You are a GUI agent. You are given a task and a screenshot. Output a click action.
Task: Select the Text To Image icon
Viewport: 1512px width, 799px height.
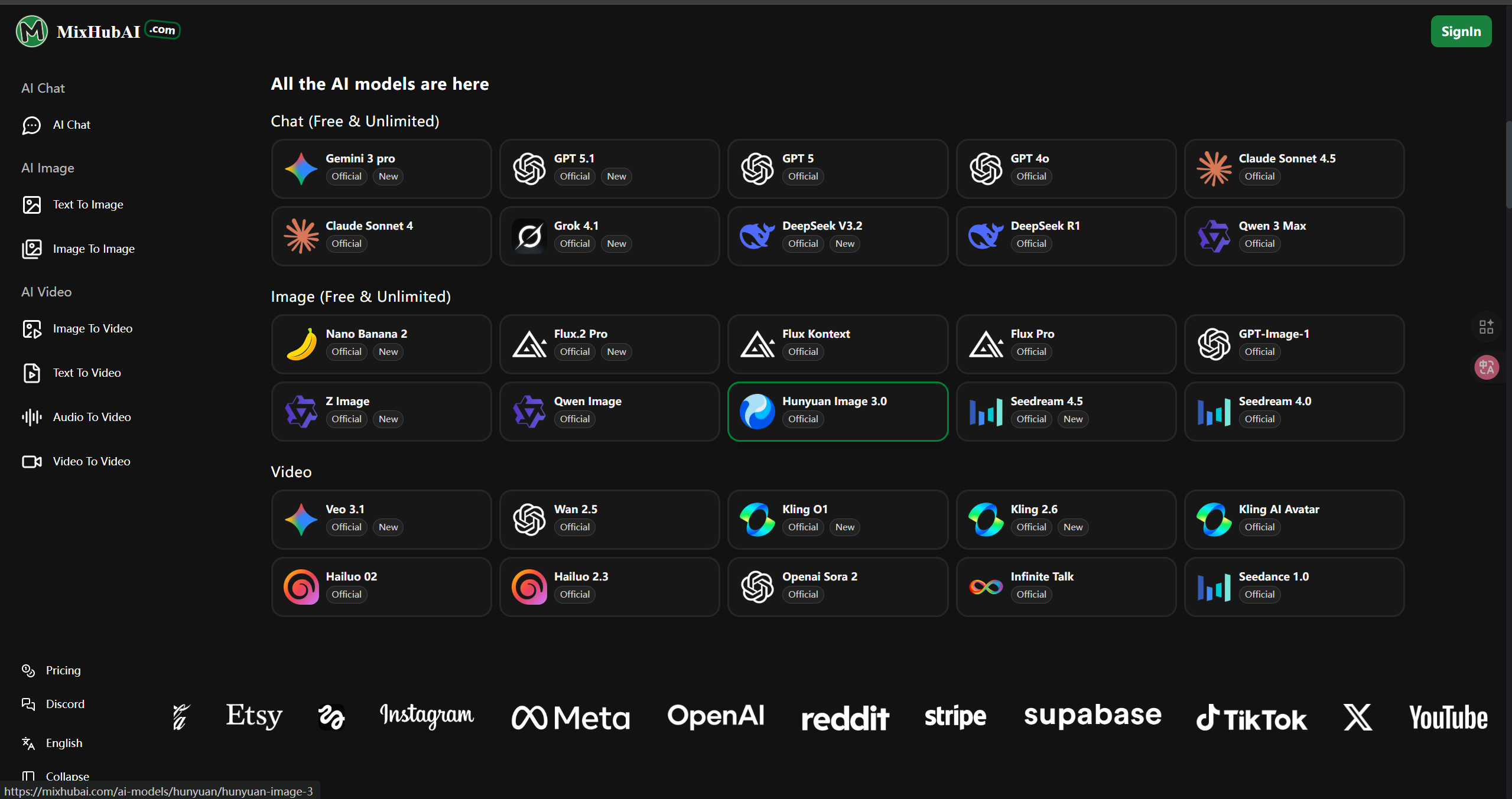click(31, 205)
